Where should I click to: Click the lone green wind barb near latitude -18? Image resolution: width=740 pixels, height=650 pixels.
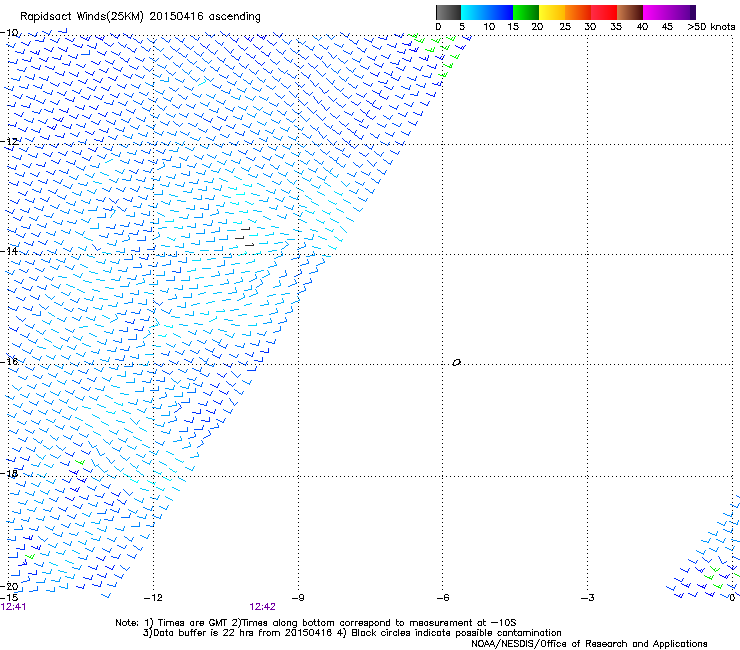(x=80, y=462)
